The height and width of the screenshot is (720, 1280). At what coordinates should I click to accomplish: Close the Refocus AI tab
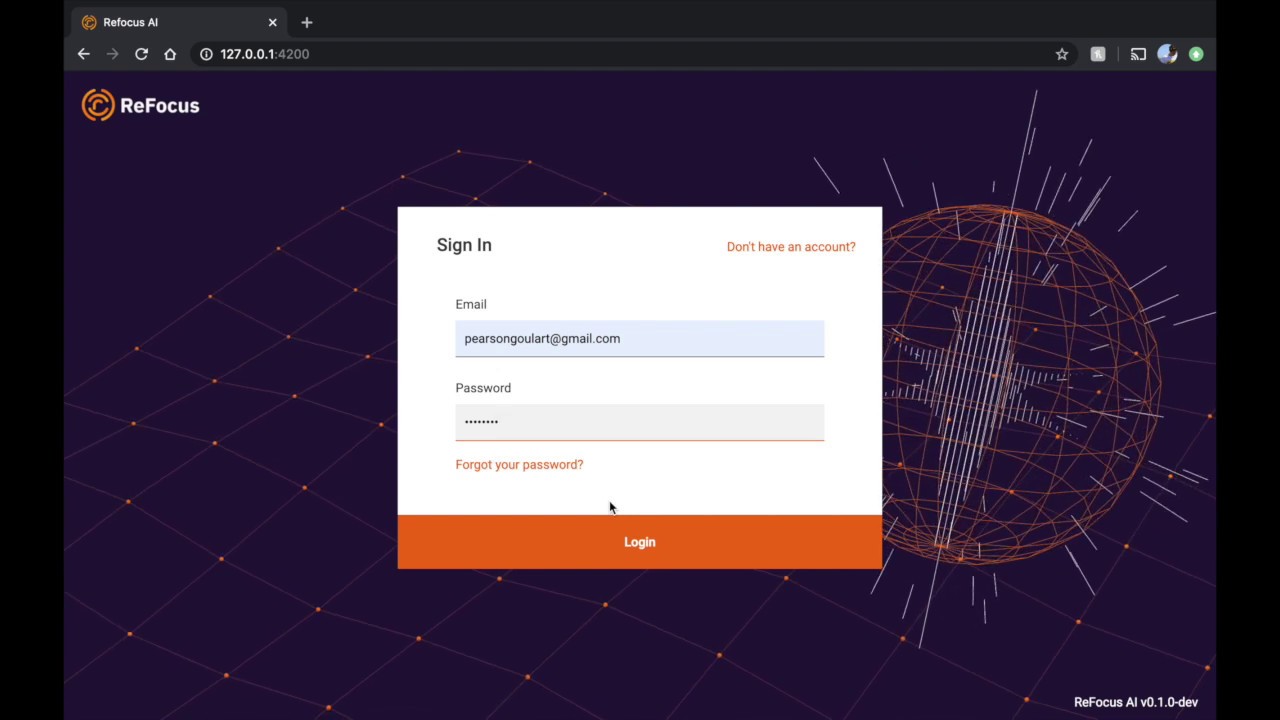tap(272, 22)
